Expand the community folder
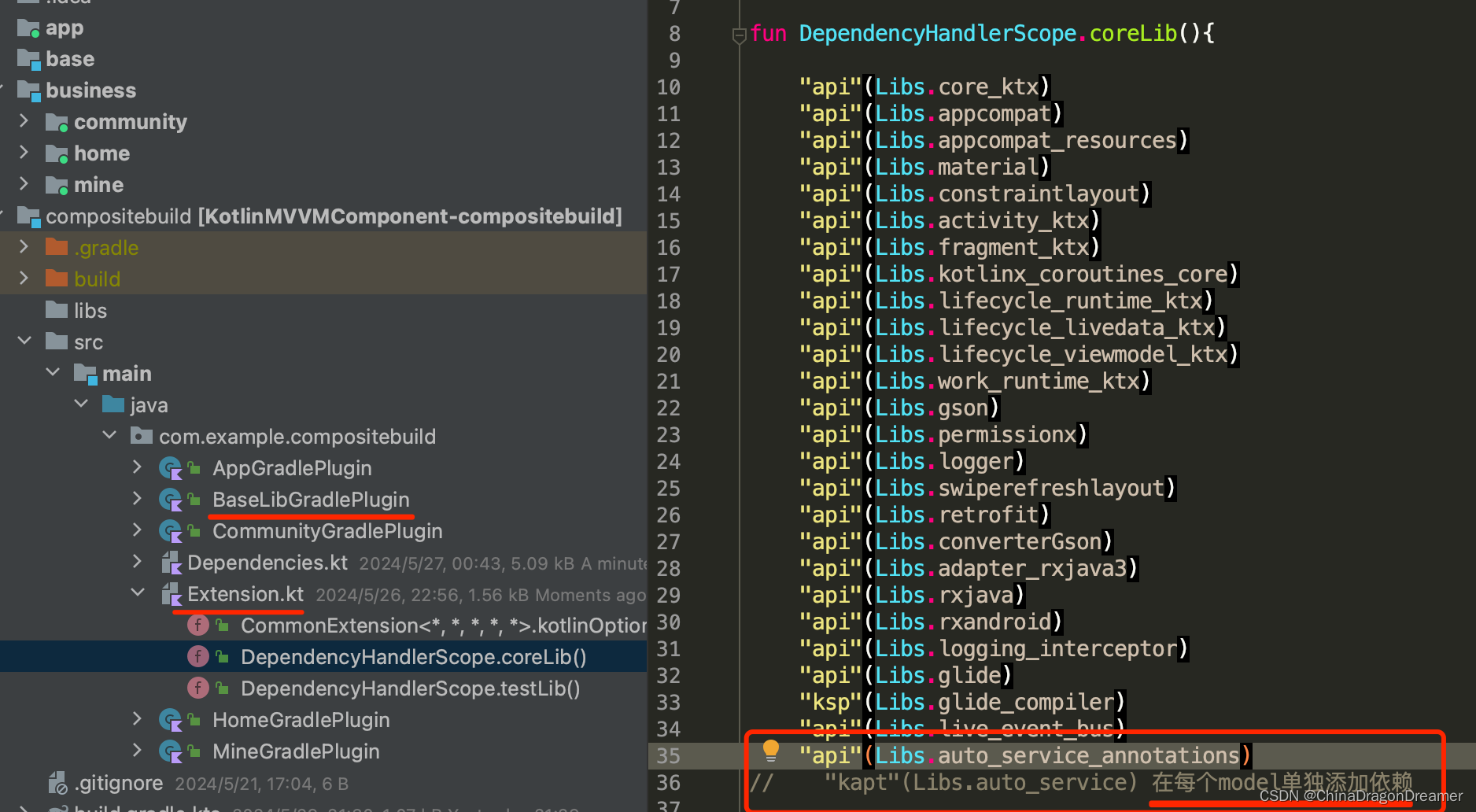This screenshot has width=1476, height=812. [24, 121]
